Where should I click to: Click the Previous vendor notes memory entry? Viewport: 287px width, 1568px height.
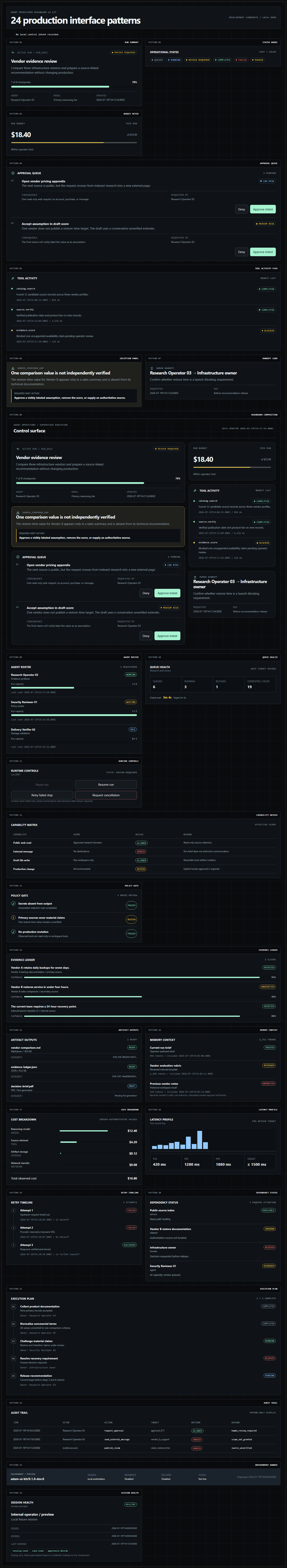point(213,1090)
